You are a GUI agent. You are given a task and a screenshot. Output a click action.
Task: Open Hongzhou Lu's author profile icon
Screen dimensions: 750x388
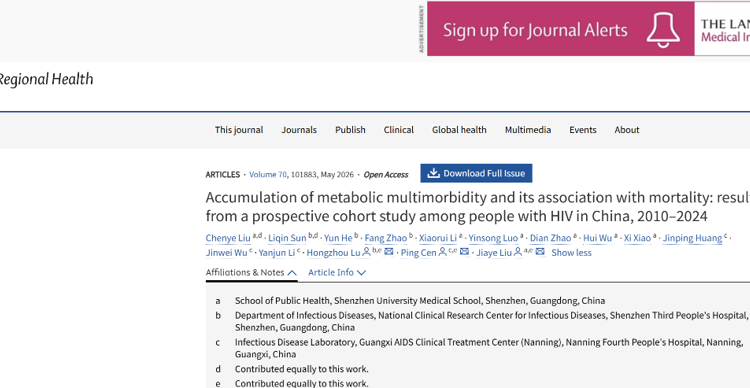tap(366, 252)
